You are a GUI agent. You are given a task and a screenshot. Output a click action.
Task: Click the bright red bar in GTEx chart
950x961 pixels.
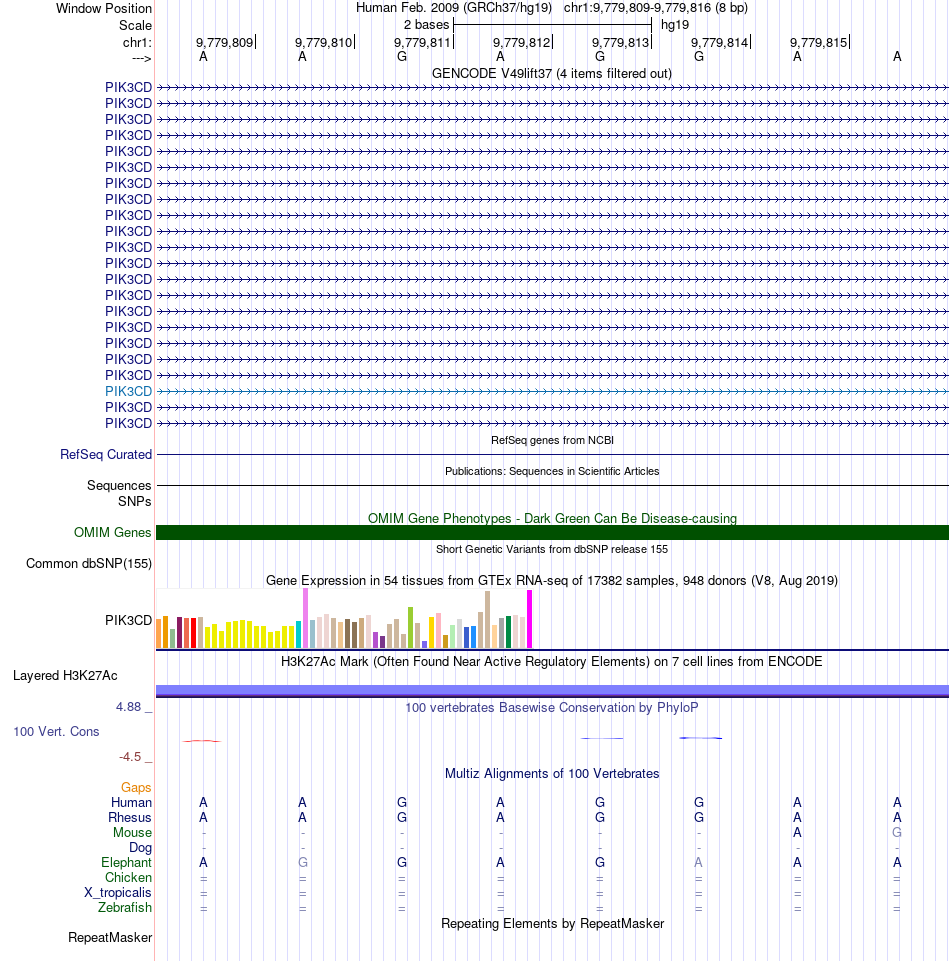click(194, 633)
